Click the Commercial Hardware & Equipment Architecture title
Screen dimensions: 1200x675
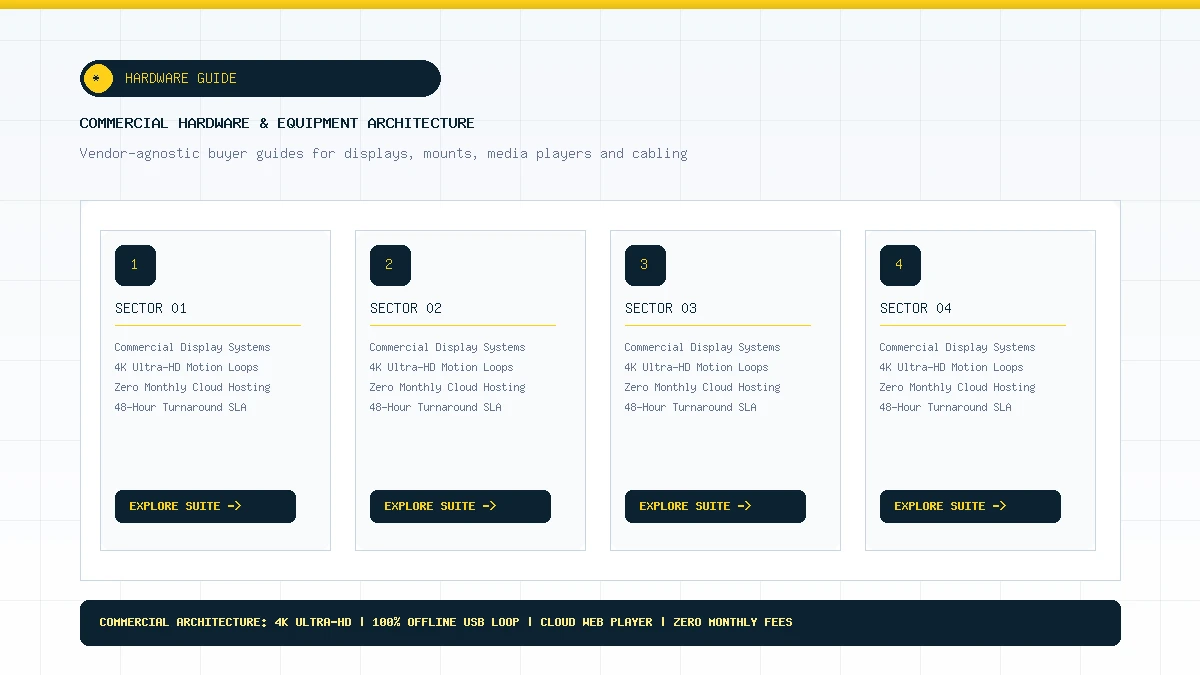(277, 123)
